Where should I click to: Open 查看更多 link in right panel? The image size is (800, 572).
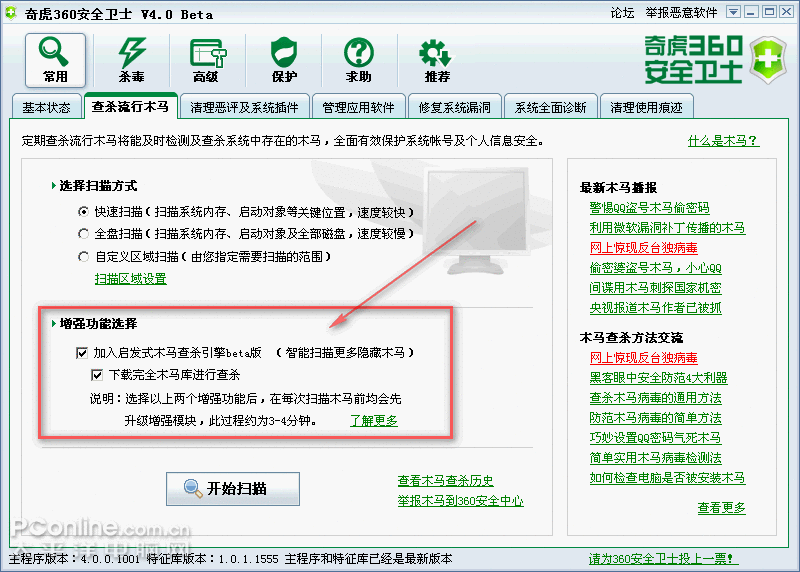(721, 508)
